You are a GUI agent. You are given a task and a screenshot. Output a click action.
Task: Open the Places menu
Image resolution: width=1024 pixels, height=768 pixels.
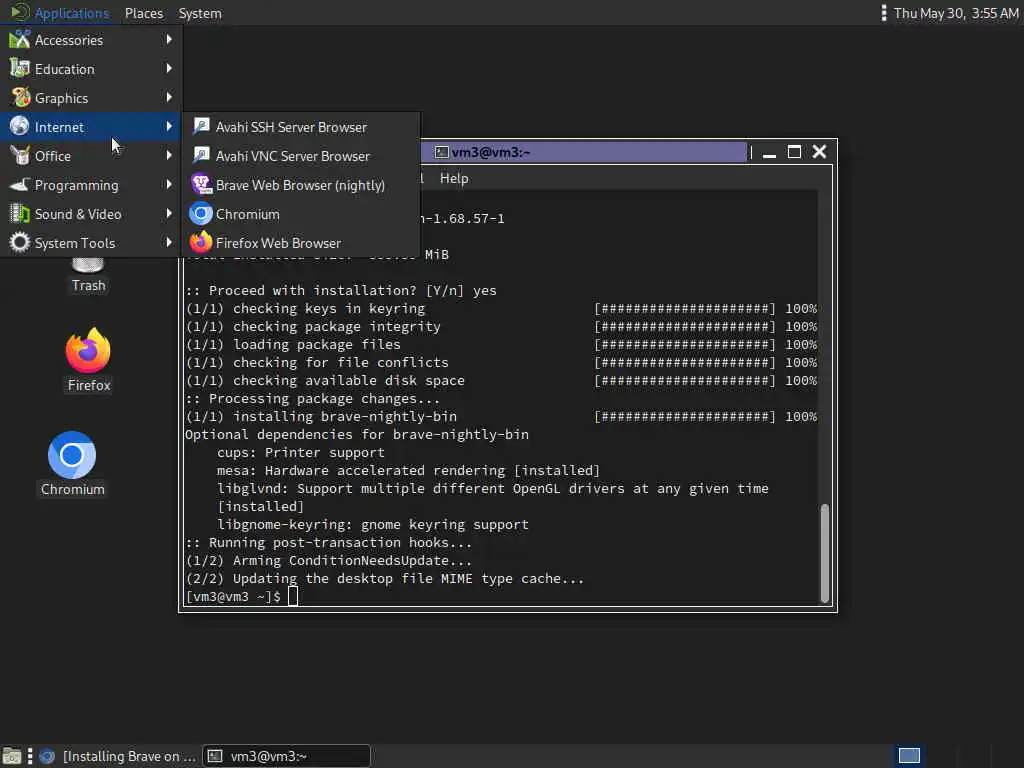pos(144,13)
